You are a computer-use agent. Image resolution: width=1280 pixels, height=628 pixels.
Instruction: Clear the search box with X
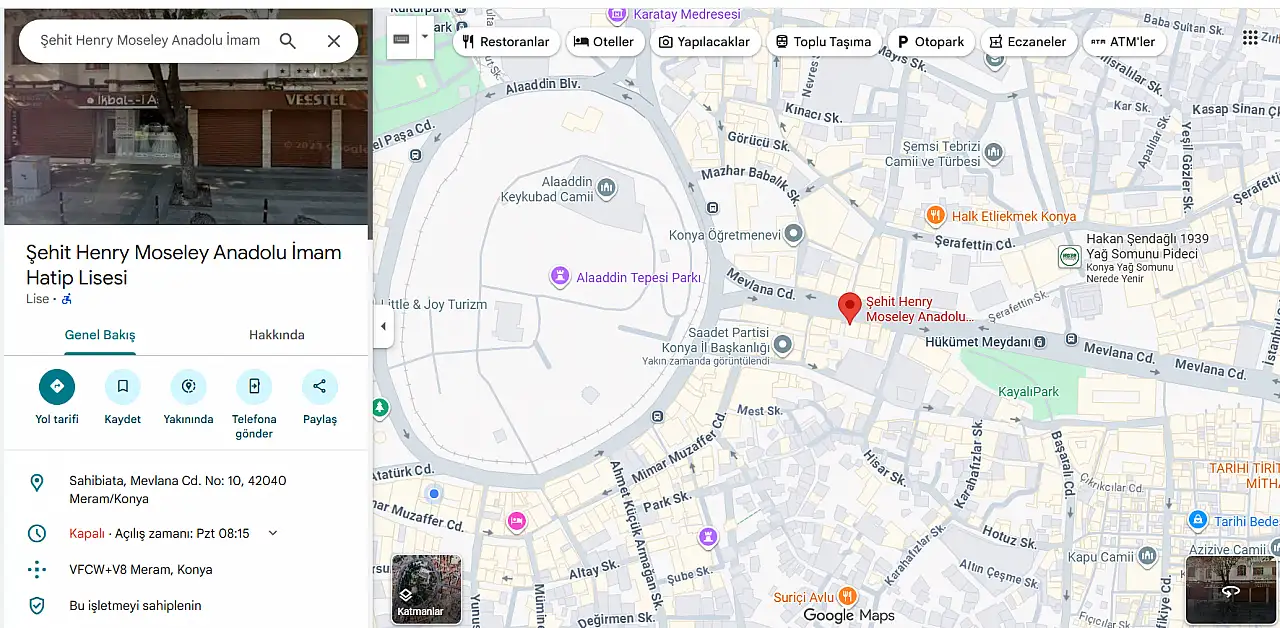[x=334, y=41]
